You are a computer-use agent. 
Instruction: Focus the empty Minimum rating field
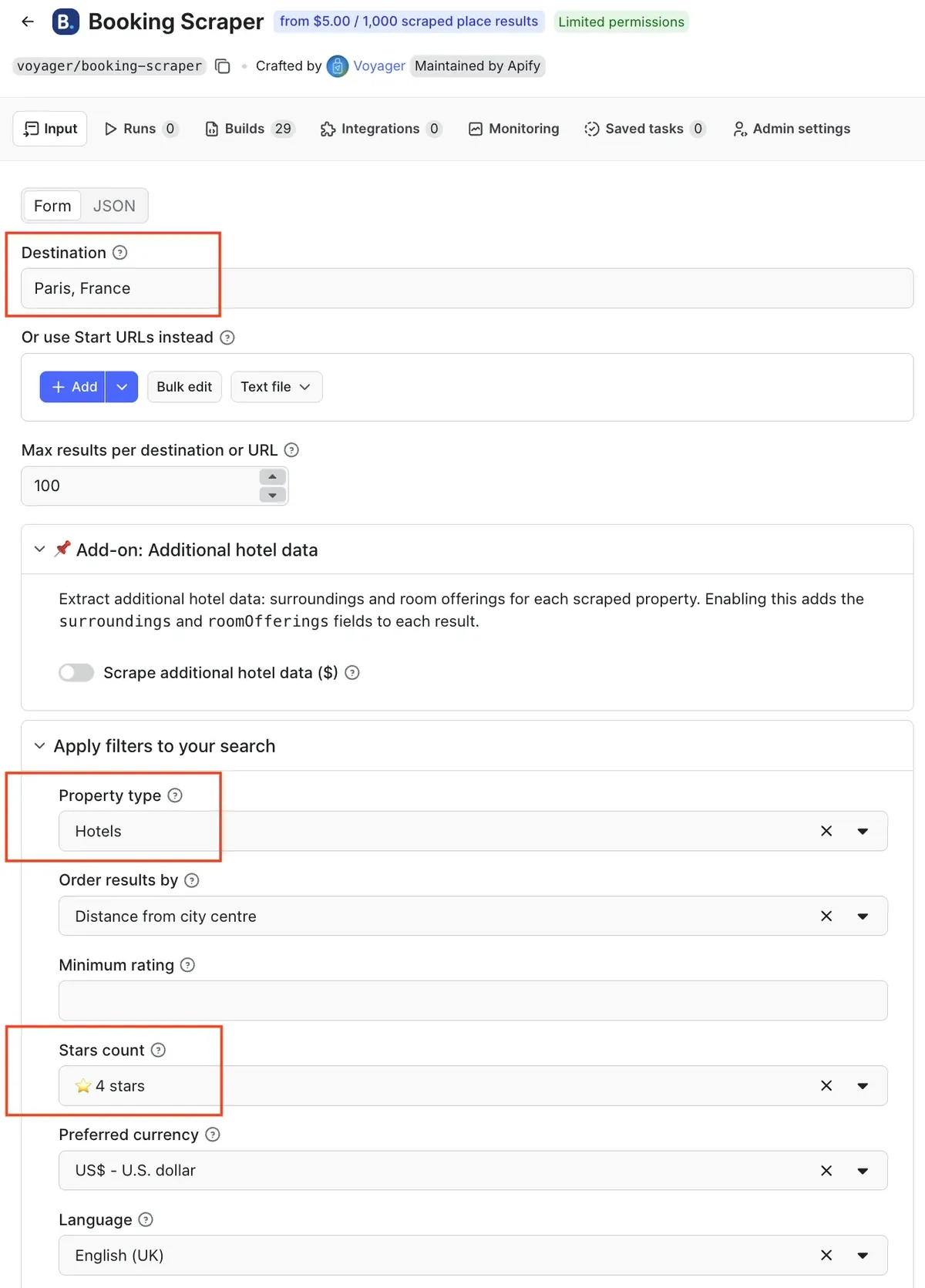473,1000
